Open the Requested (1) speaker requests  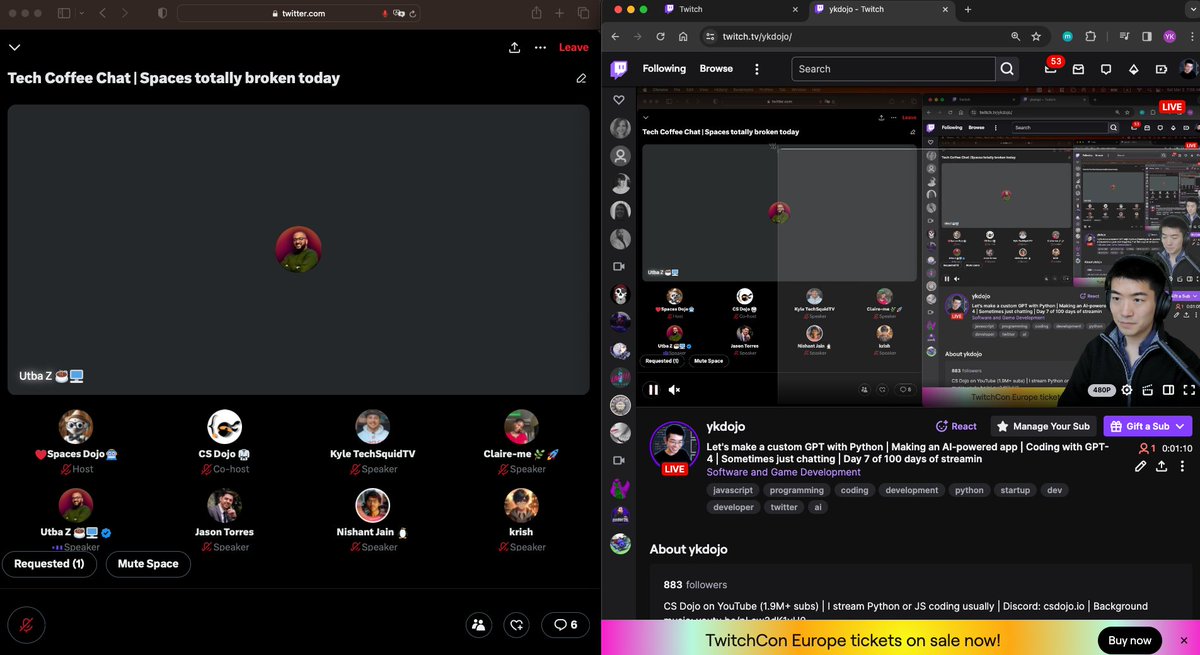tap(49, 564)
